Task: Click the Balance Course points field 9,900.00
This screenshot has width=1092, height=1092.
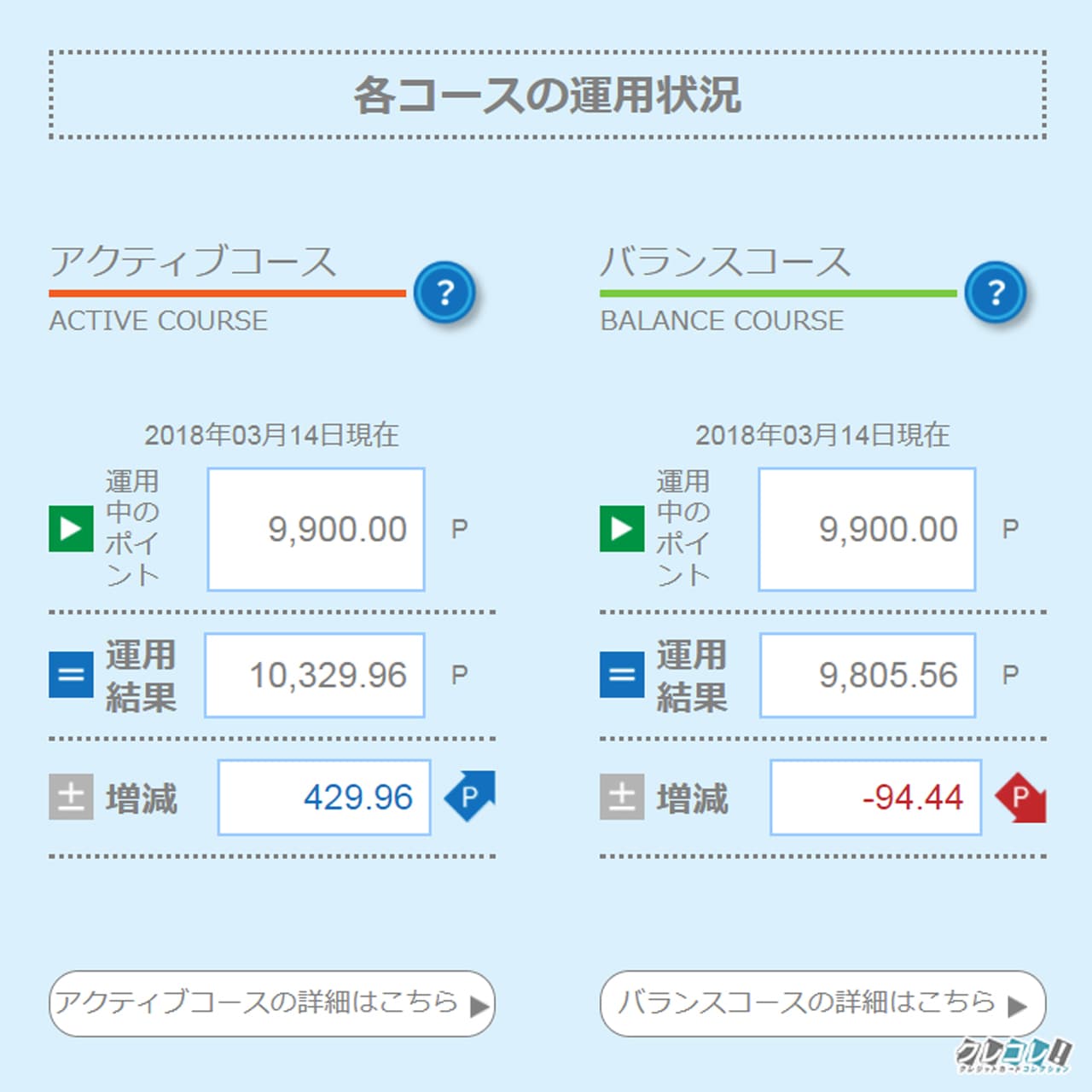Action: [x=867, y=529]
